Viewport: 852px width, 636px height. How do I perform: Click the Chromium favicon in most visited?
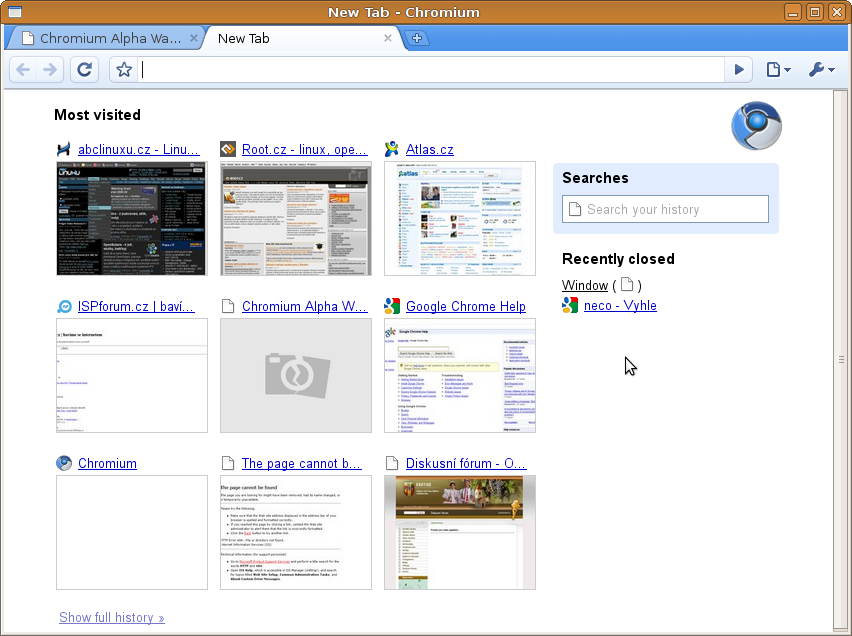click(x=64, y=463)
